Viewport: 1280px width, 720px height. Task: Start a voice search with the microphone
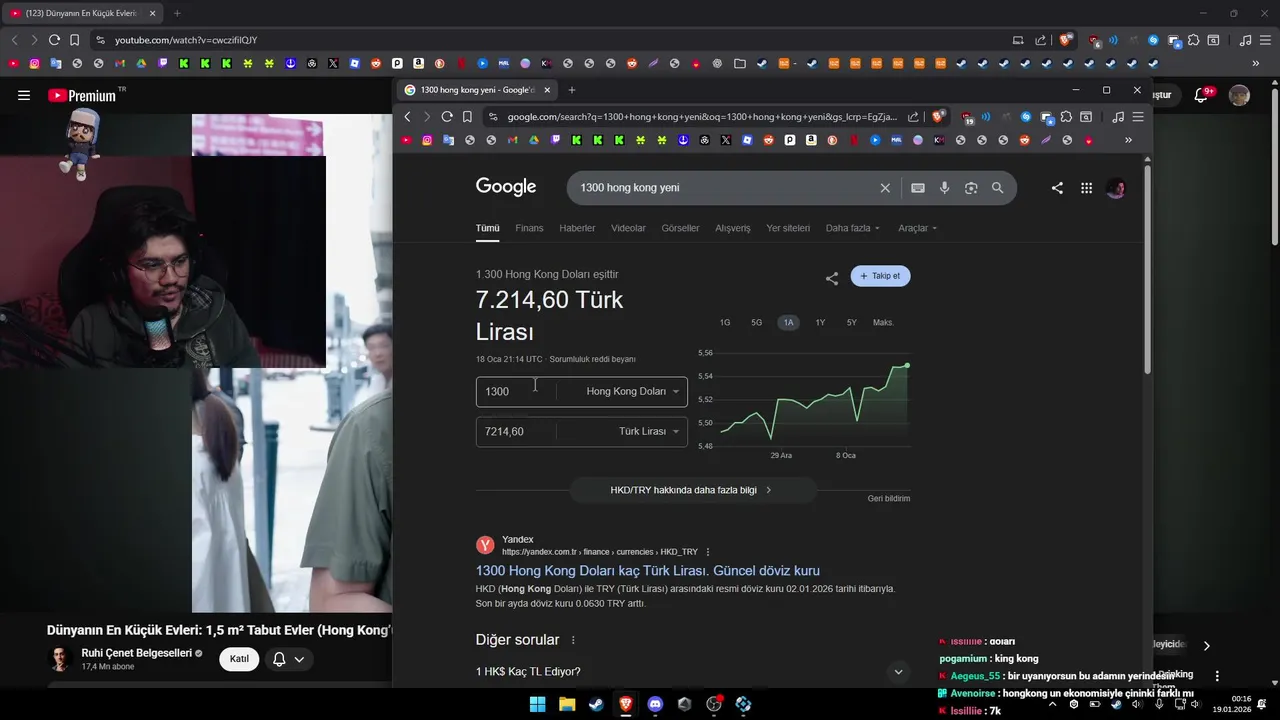click(944, 188)
